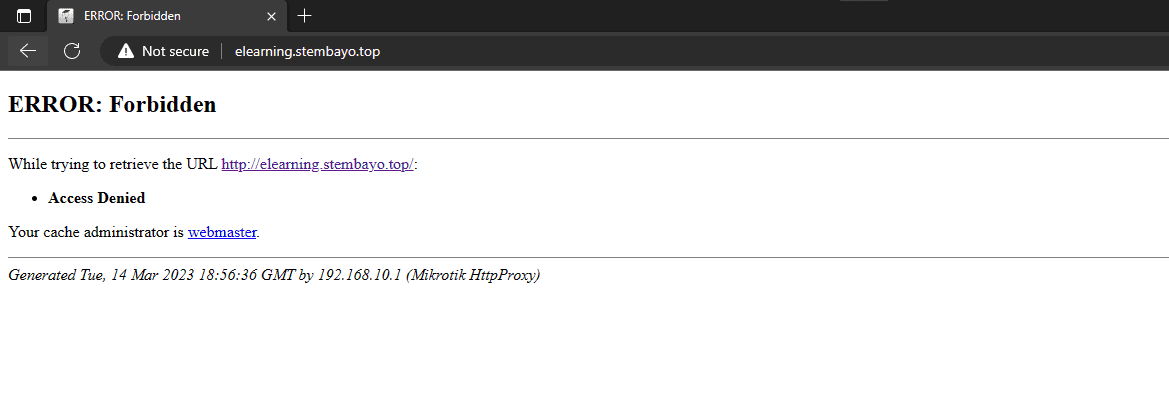Click the Generated timestamp footer line
This screenshot has width=1169, height=394.
coord(274,275)
